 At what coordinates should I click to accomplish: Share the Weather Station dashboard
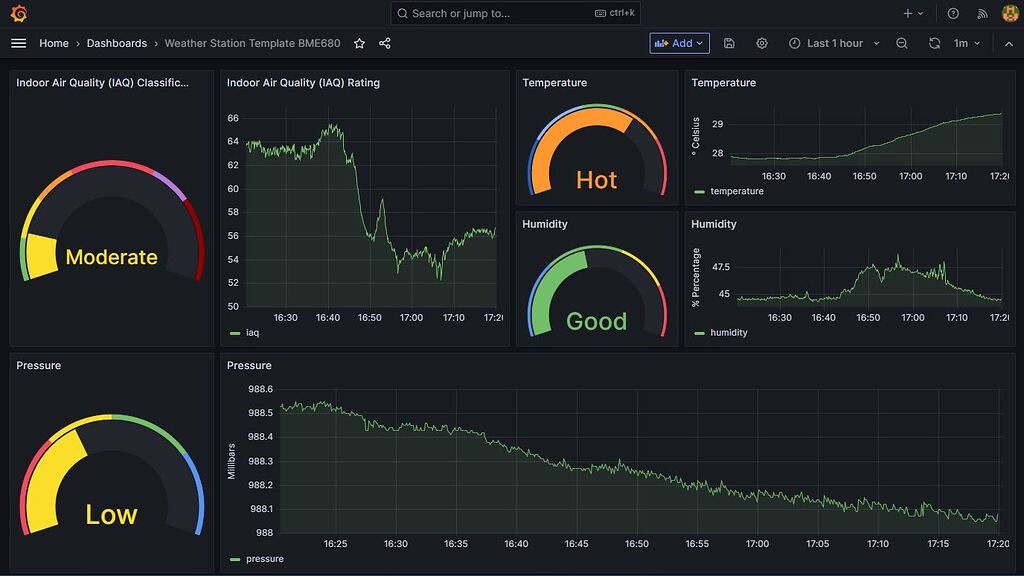(x=385, y=43)
